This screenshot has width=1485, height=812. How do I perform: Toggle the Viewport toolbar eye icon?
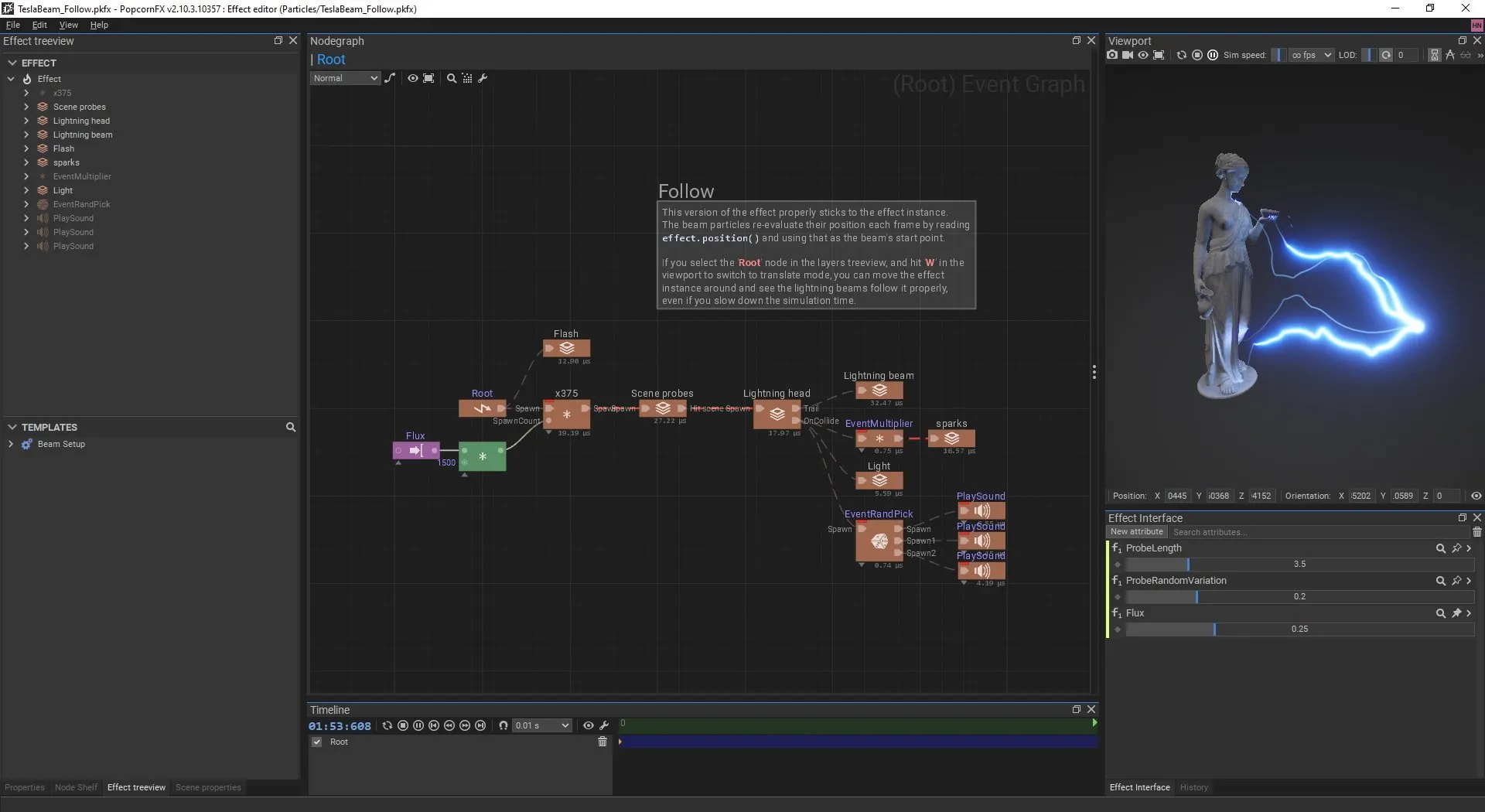[x=1143, y=55]
